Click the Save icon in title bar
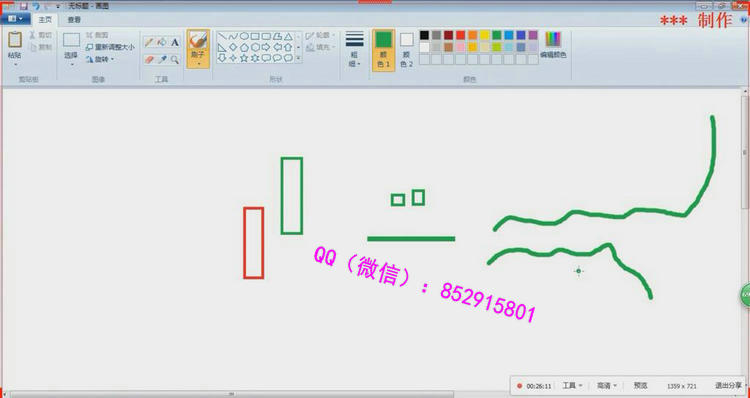Image resolution: width=750 pixels, height=398 pixels. pyautogui.click(x=23, y=6)
